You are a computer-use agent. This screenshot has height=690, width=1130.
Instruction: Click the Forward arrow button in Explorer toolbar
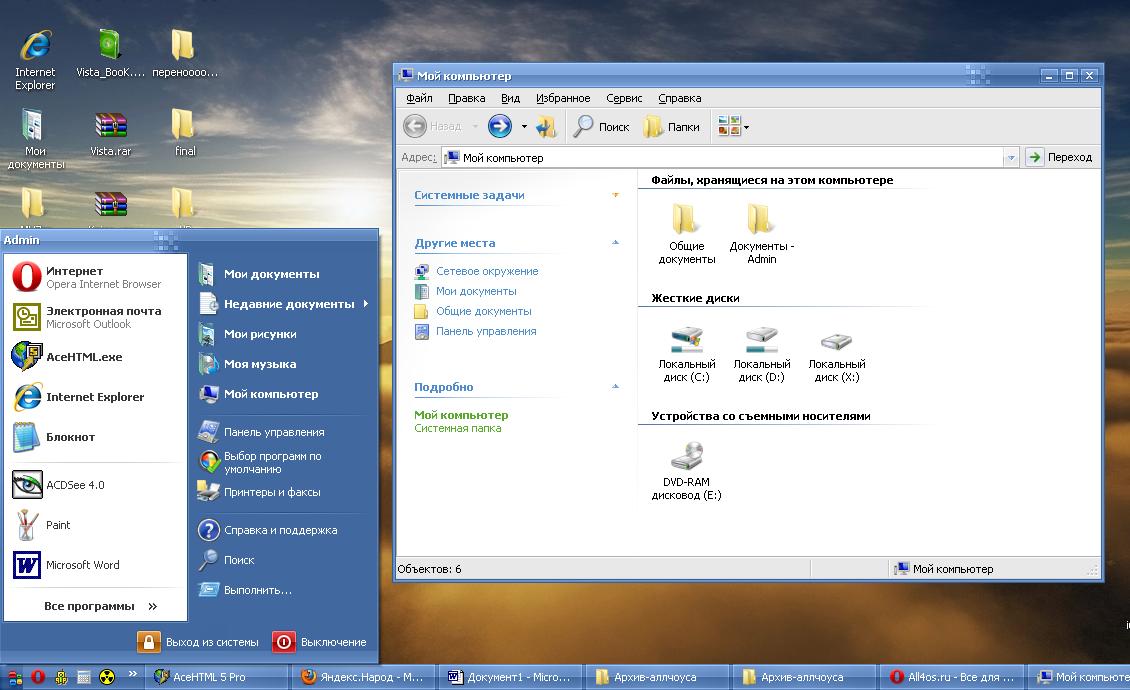coord(499,126)
